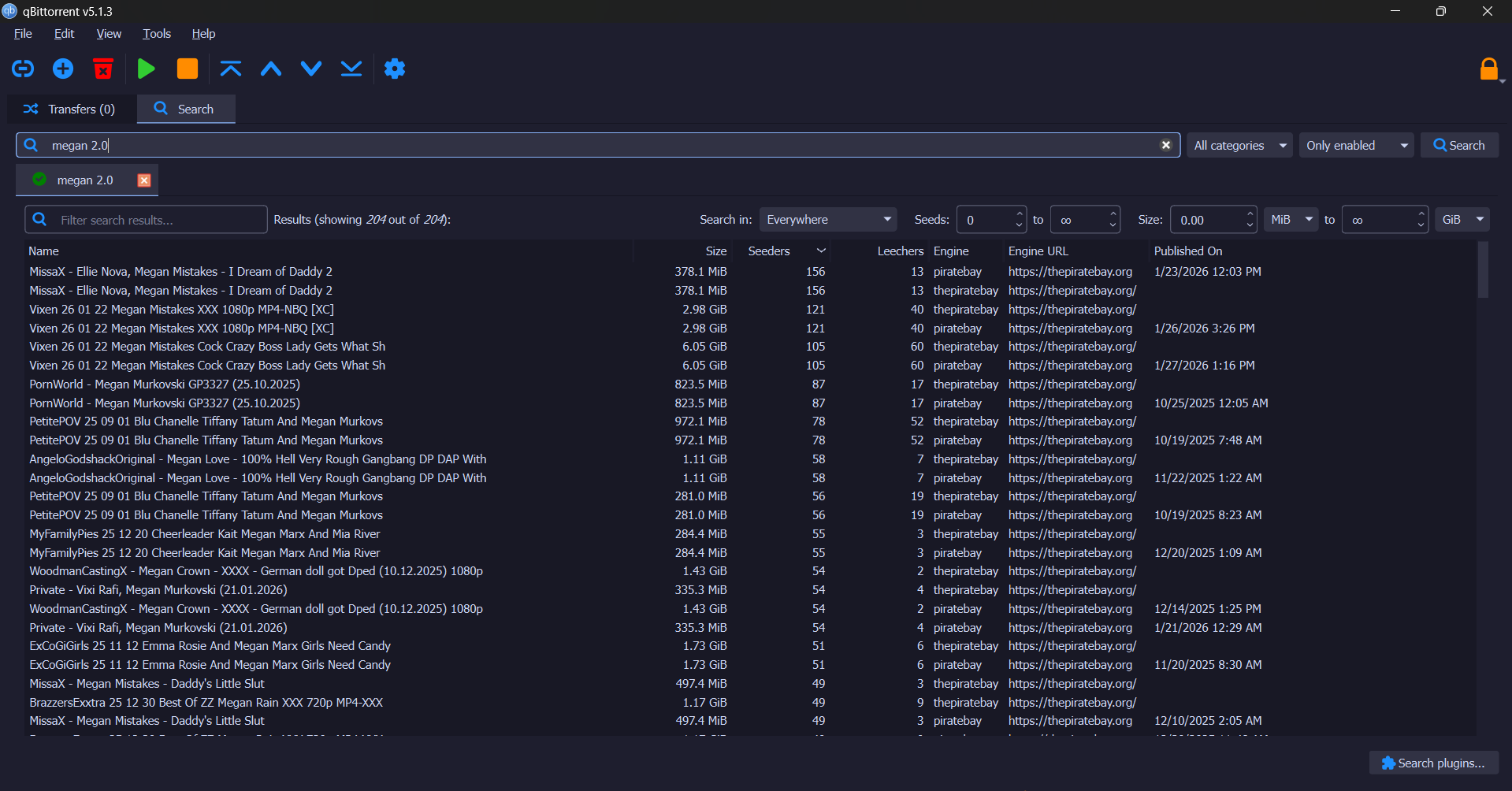Image resolution: width=1512 pixels, height=791 pixels.
Task: Increase the minimum Size value with up arrow
Action: pos(1250,213)
